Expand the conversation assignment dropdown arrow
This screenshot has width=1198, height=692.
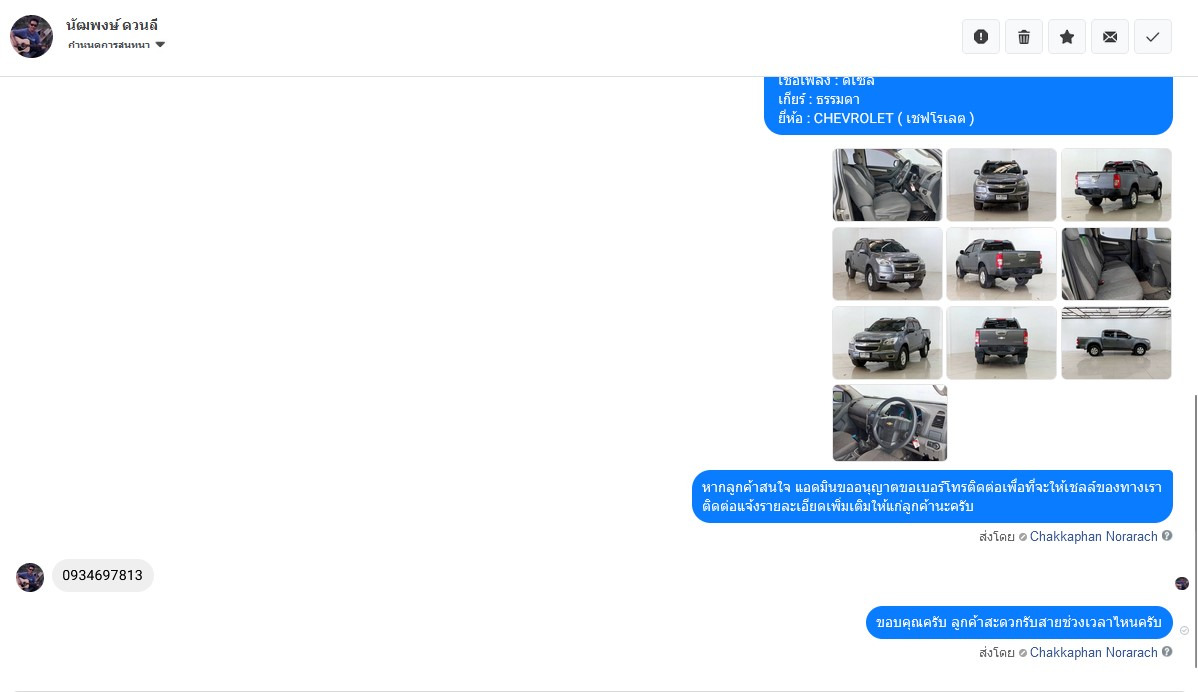point(160,44)
